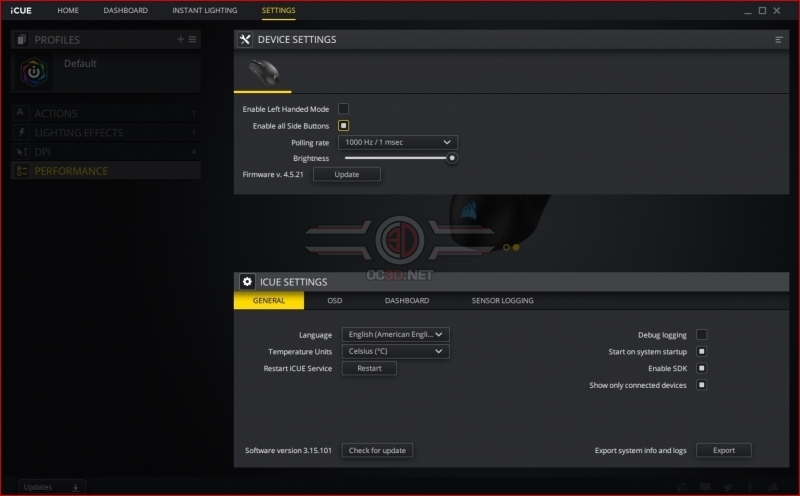The height and width of the screenshot is (496, 800).
Task: Open the Actions section
Action: click(x=106, y=113)
